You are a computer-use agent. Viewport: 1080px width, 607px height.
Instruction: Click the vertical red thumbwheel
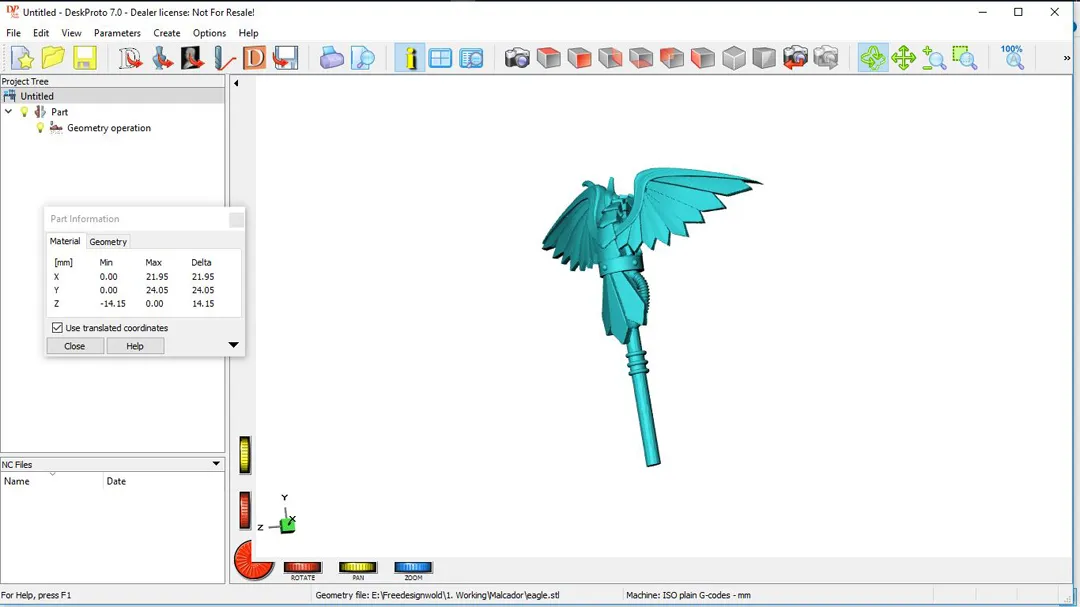point(245,511)
